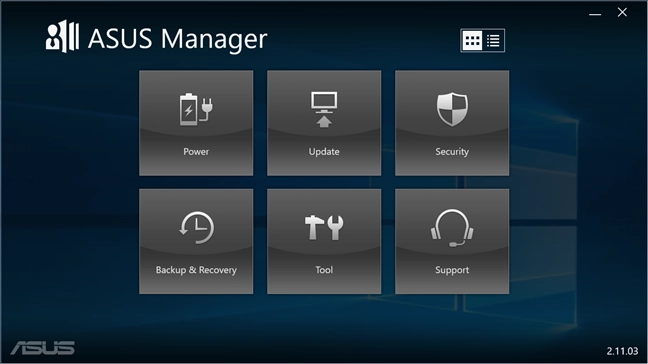Open the Tool tile
Image resolution: width=648 pixels, height=364 pixels.
pyautogui.click(x=324, y=241)
